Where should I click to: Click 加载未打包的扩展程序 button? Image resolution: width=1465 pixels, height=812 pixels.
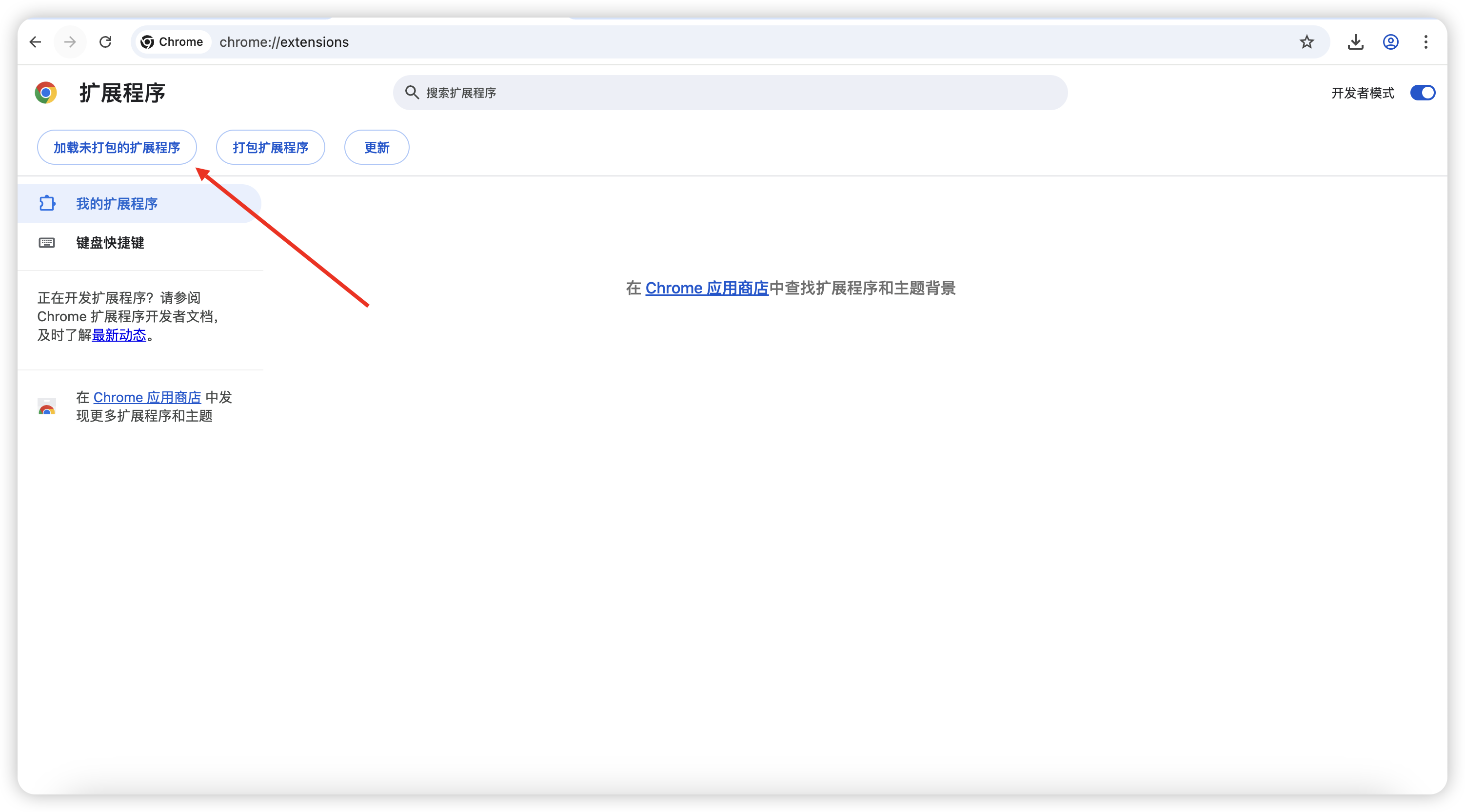(117, 148)
